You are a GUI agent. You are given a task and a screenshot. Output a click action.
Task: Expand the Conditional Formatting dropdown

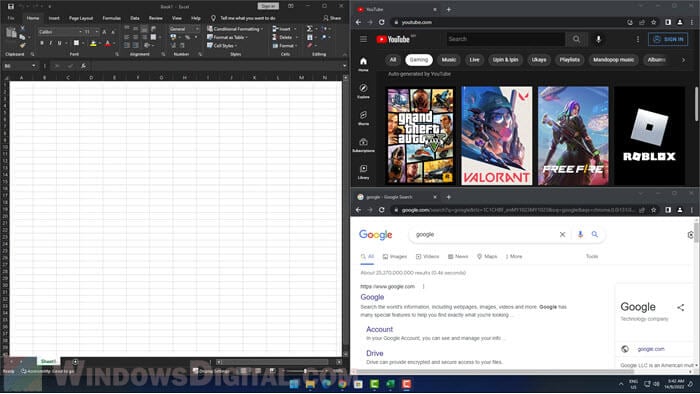click(262, 29)
